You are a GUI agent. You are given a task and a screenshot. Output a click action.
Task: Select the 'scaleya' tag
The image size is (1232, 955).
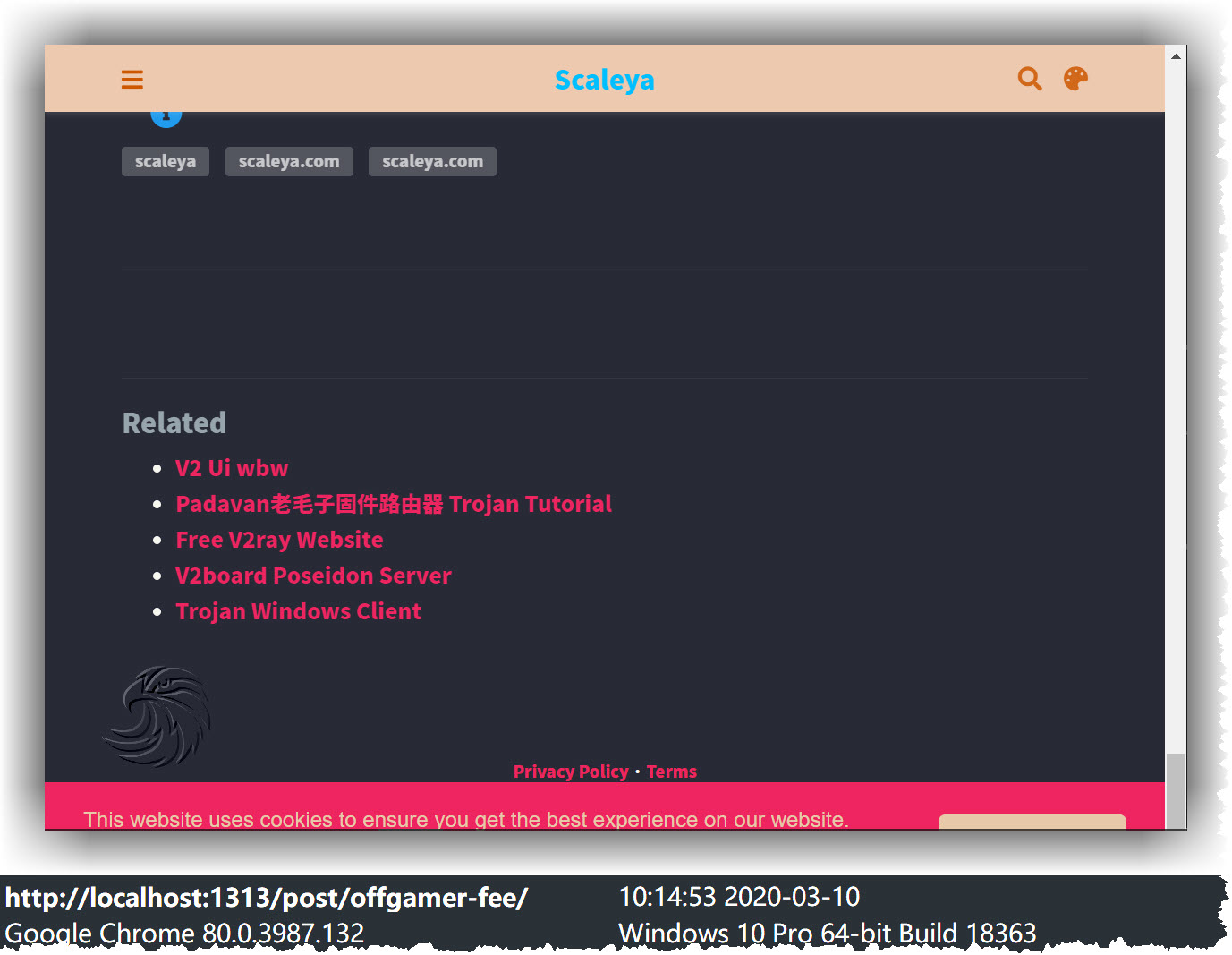[x=166, y=162]
